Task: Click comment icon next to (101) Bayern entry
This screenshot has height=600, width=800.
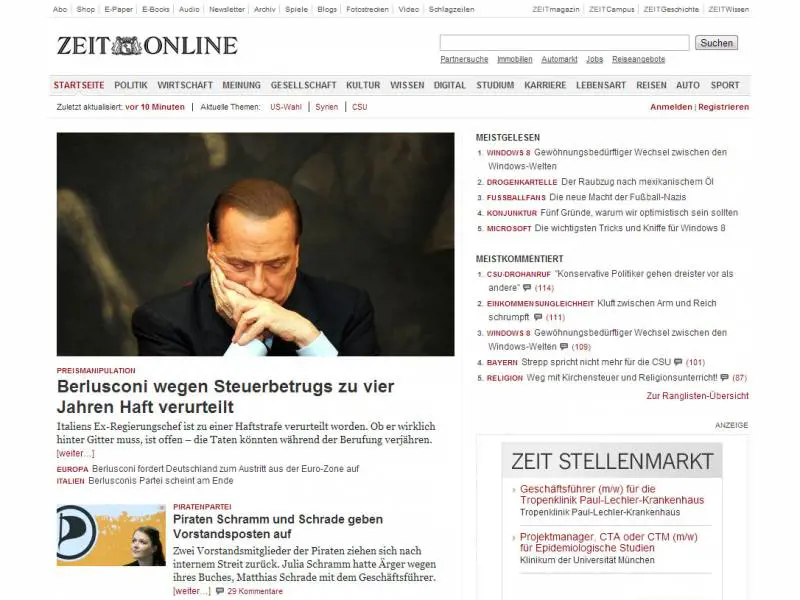Action: click(678, 362)
